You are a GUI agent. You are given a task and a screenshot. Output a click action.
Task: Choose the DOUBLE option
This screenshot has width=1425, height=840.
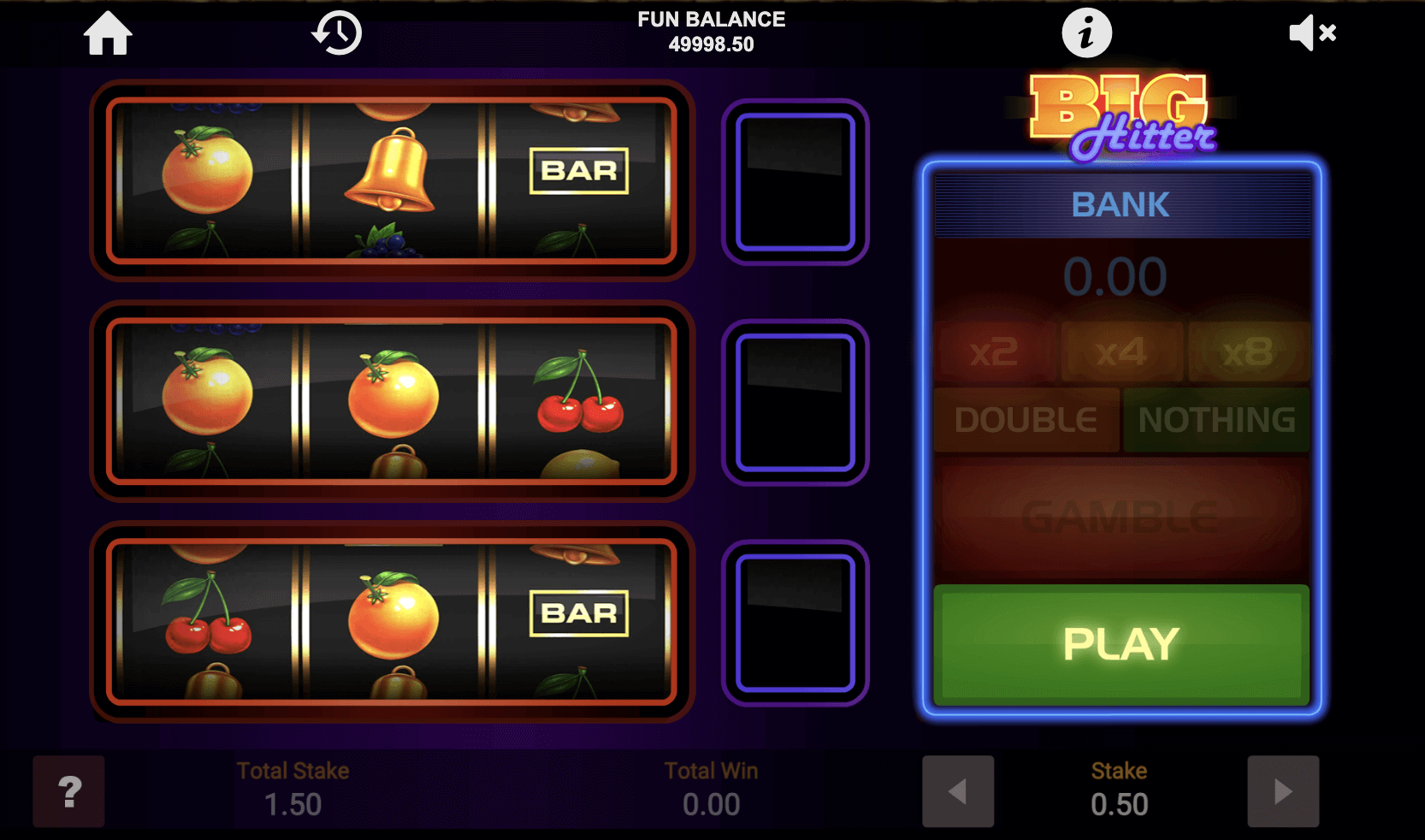click(x=1026, y=420)
